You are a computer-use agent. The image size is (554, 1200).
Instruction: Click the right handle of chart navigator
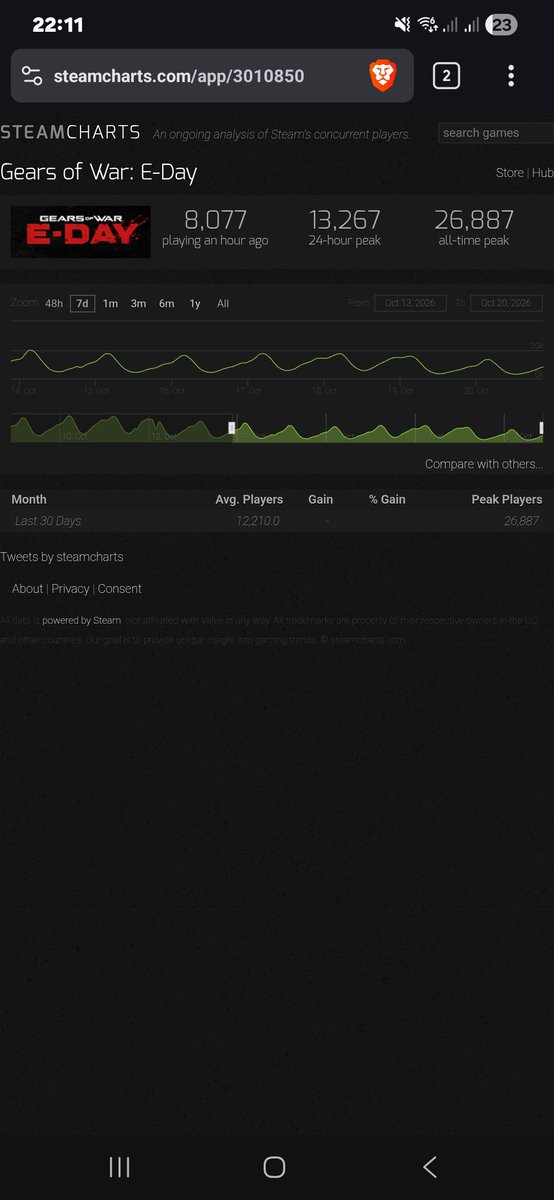[x=541, y=428]
